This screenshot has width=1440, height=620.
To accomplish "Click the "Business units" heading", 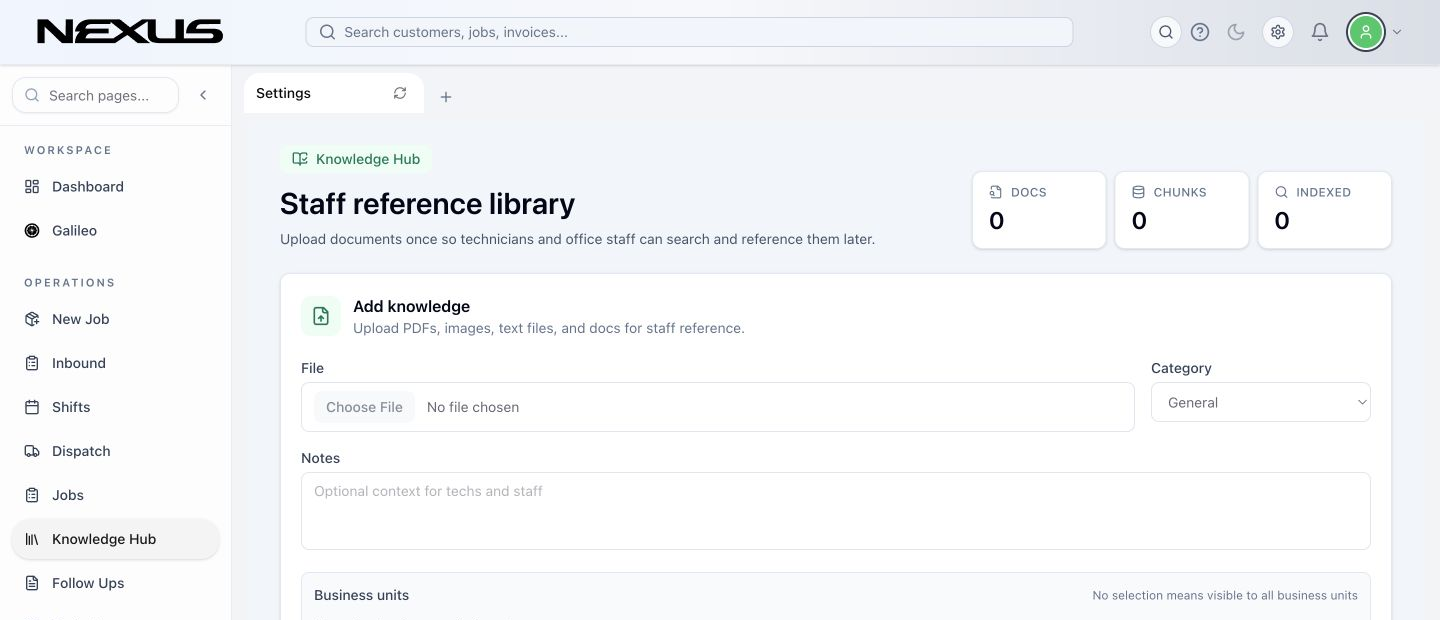I will (x=361, y=595).
